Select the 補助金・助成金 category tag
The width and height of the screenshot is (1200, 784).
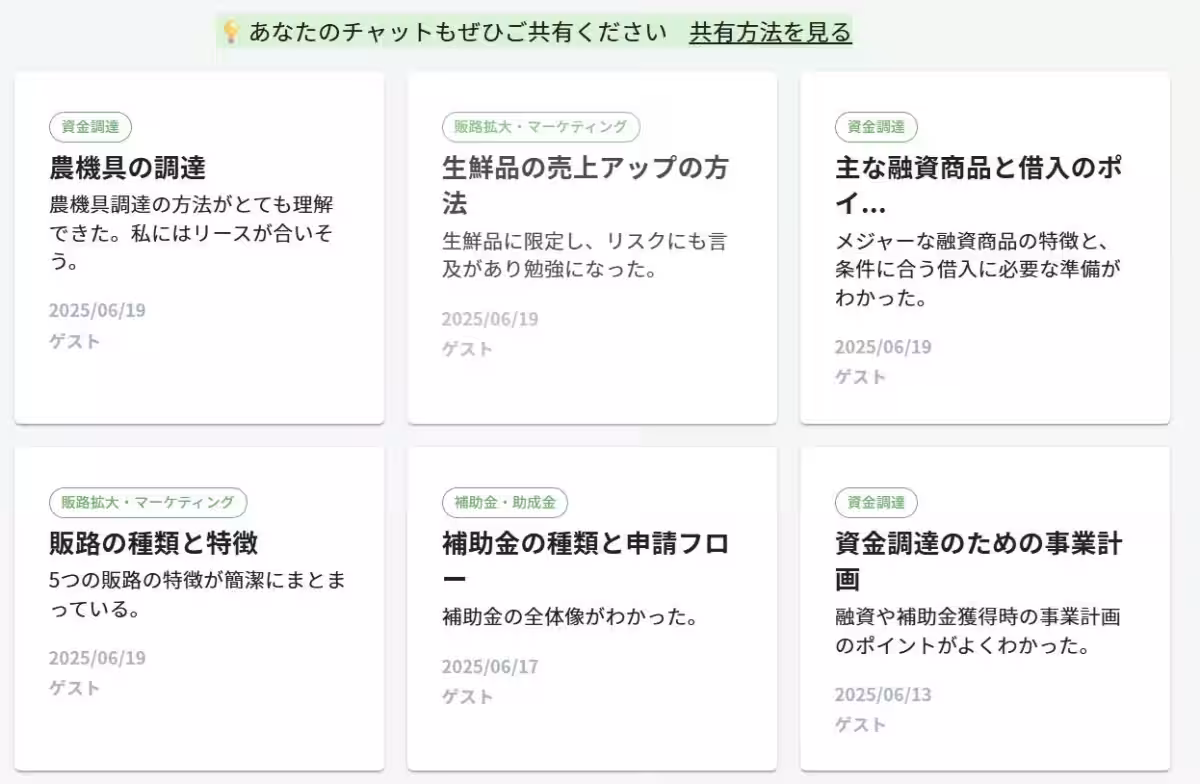click(505, 502)
